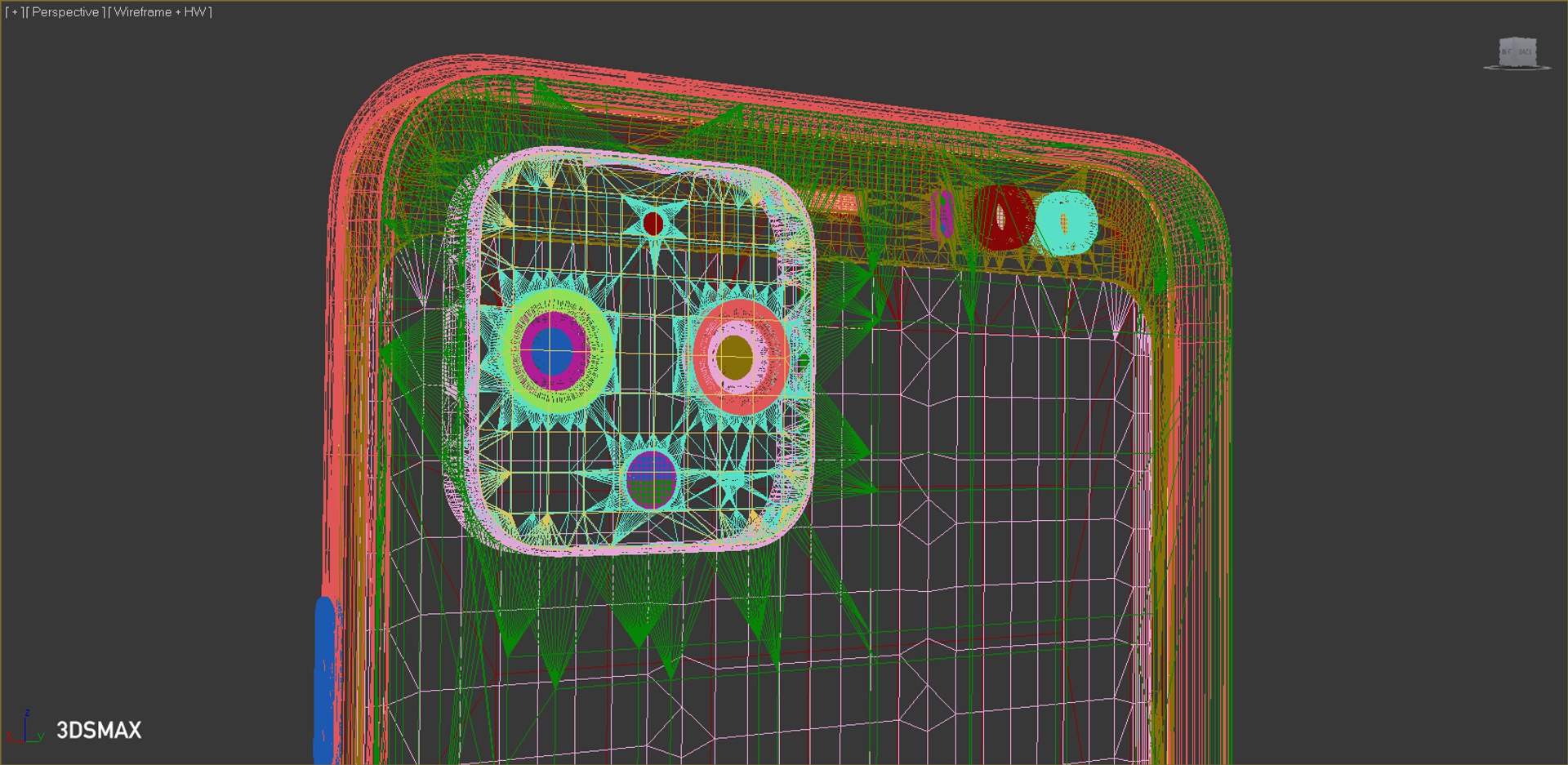Open the Wireframe + HW shading menu

160,12
